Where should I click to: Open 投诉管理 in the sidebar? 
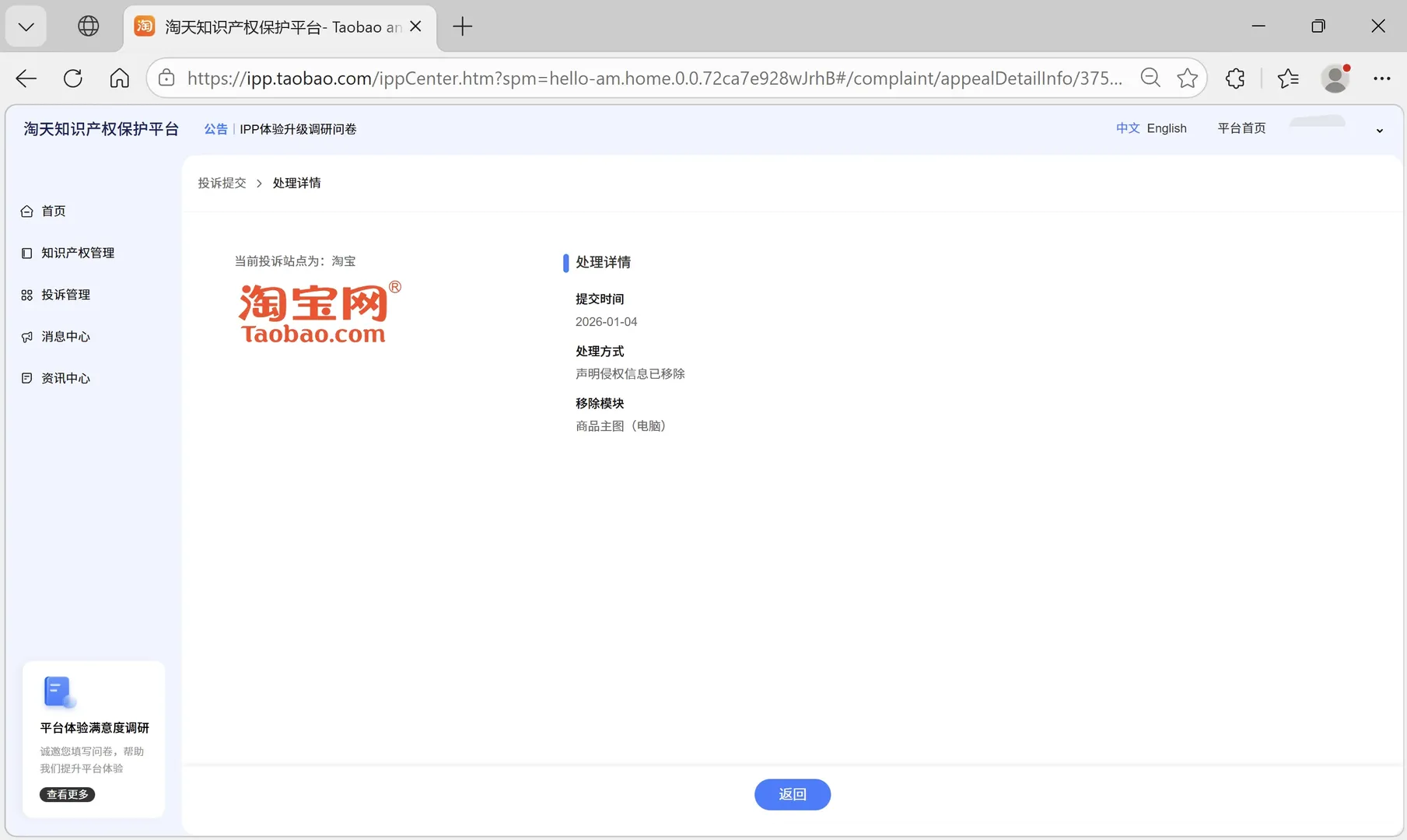point(65,295)
